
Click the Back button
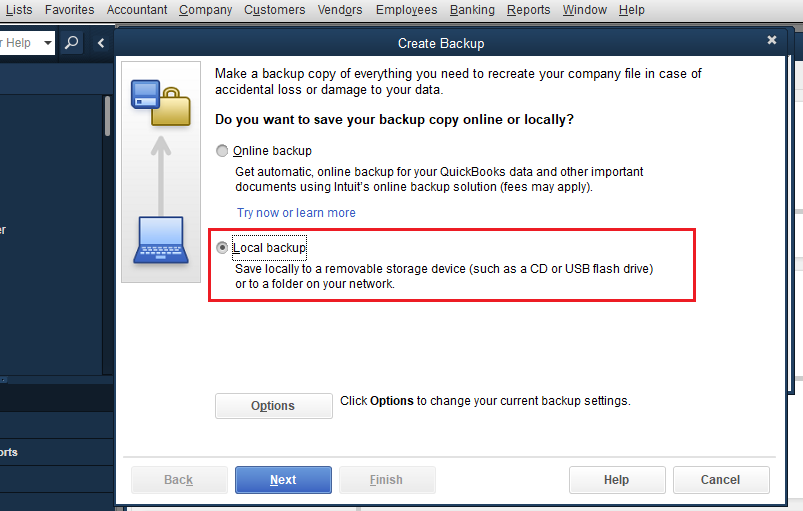(x=179, y=480)
